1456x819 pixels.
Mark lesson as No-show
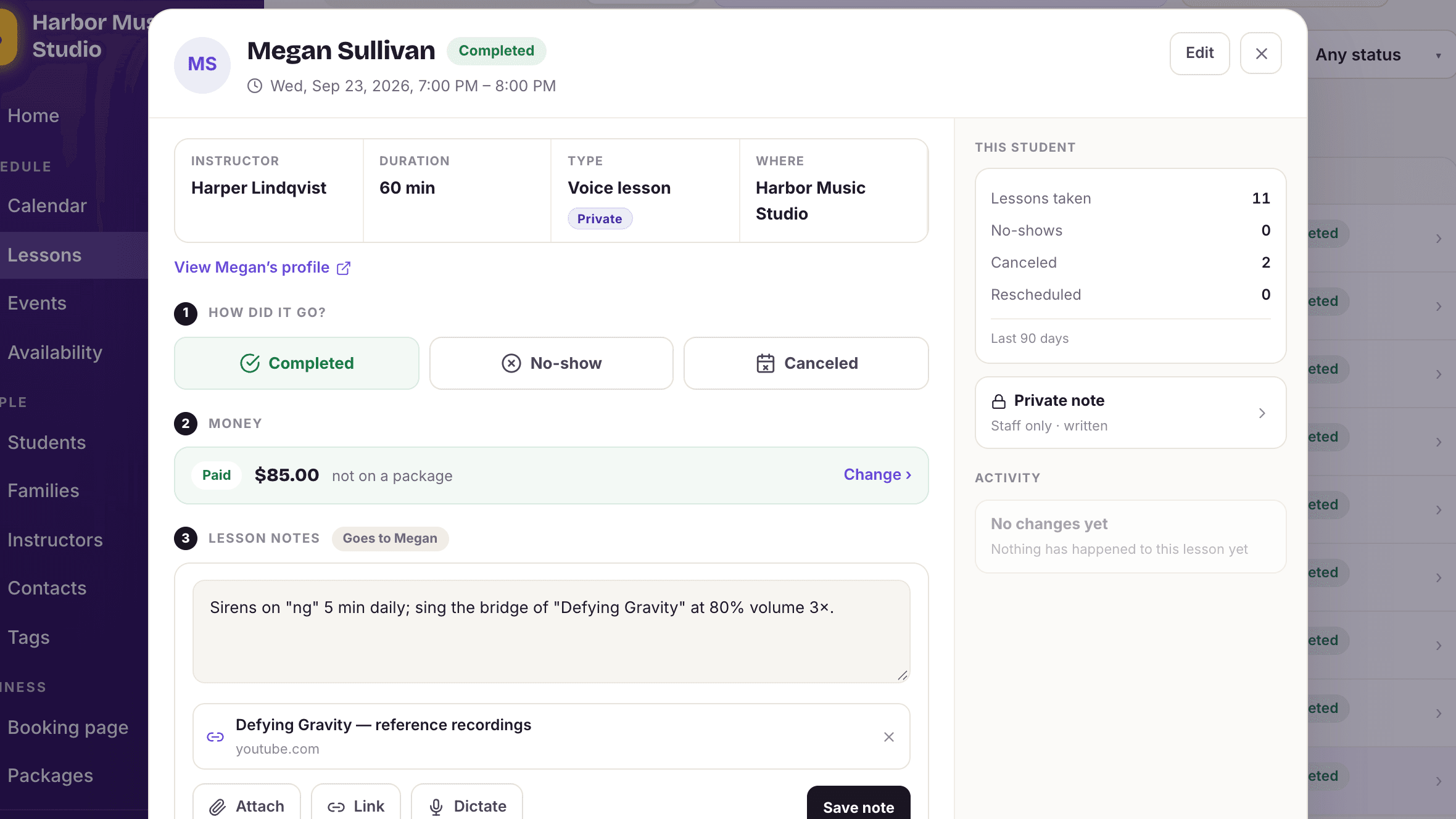pos(551,363)
